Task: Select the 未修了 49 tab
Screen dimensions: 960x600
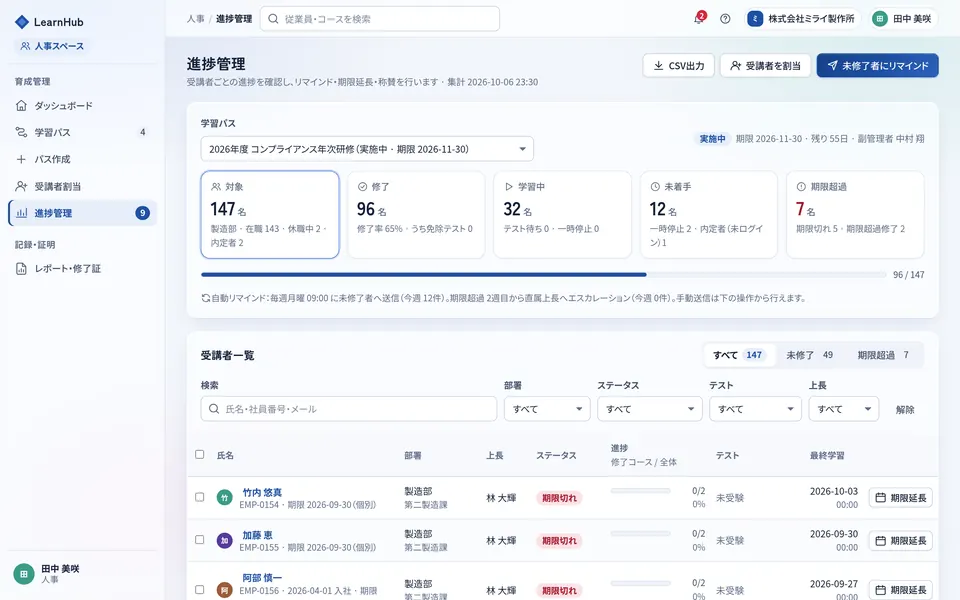Action: 809,355
